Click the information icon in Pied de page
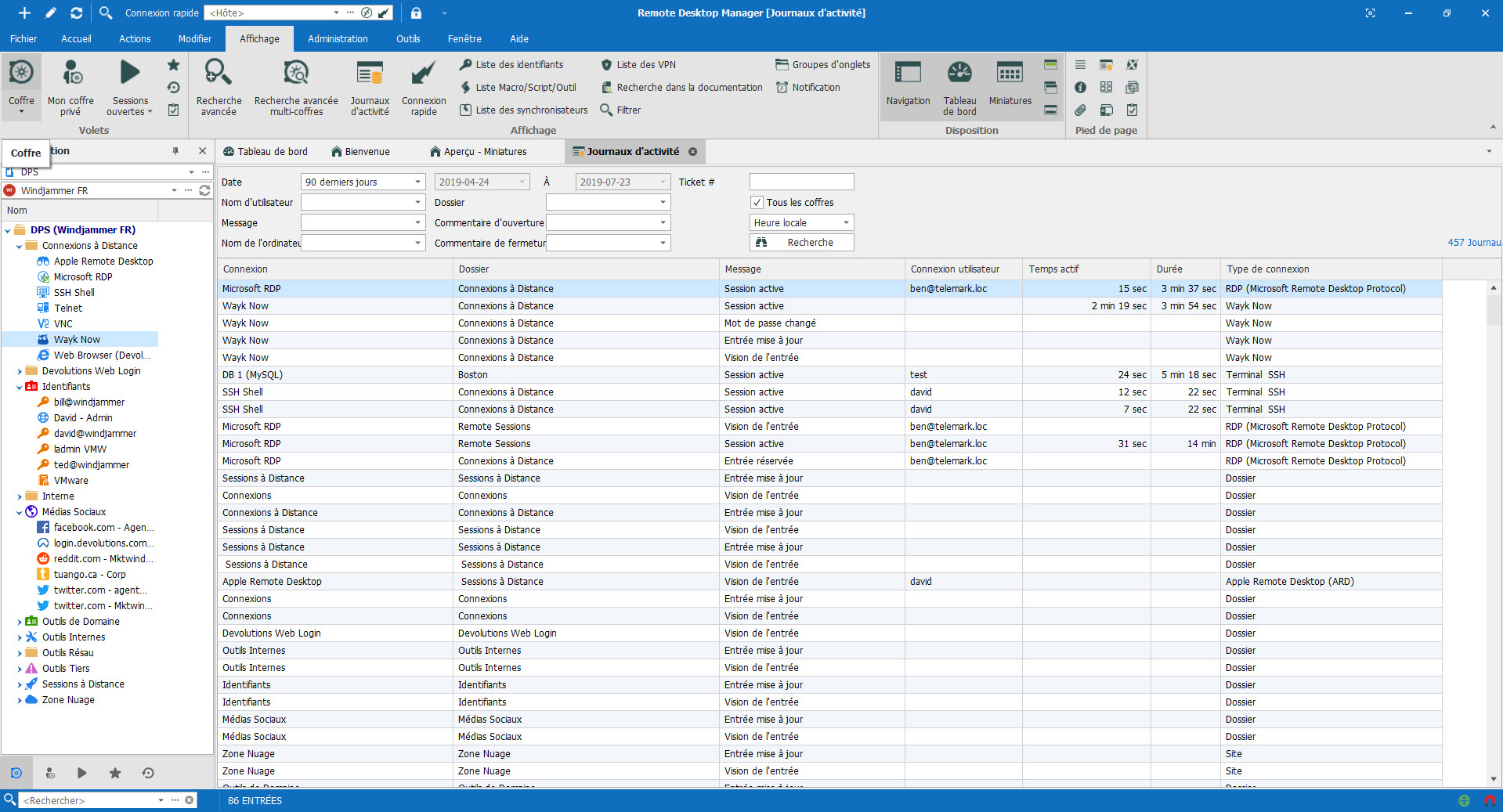This screenshot has height=812, width=1503. click(x=1080, y=88)
